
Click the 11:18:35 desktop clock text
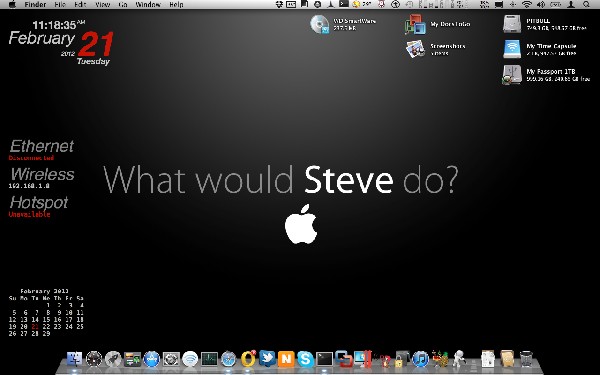pyautogui.click(x=55, y=25)
